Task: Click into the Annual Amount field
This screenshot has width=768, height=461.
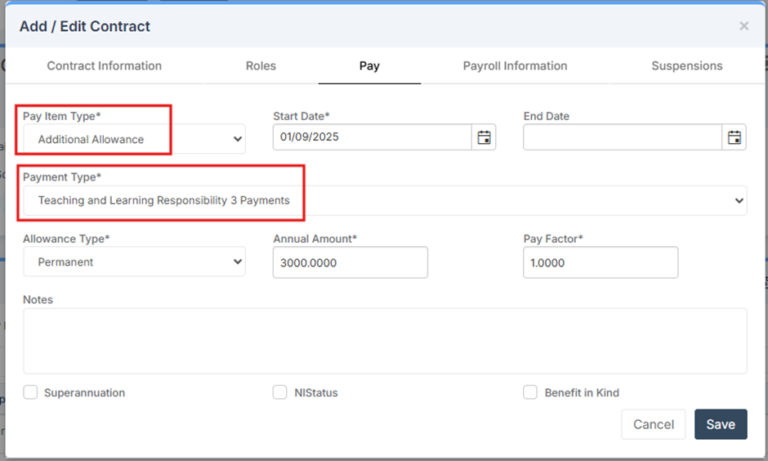Action: (350, 263)
